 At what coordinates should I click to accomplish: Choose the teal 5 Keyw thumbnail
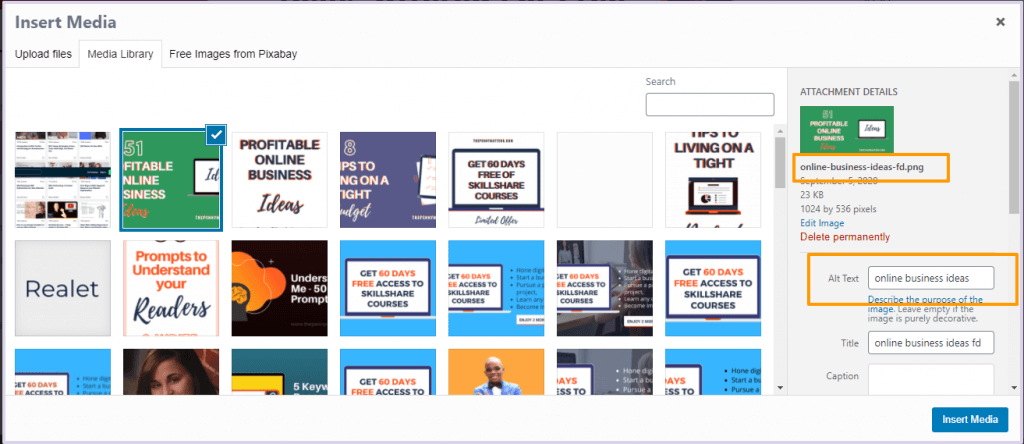point(280,372)
